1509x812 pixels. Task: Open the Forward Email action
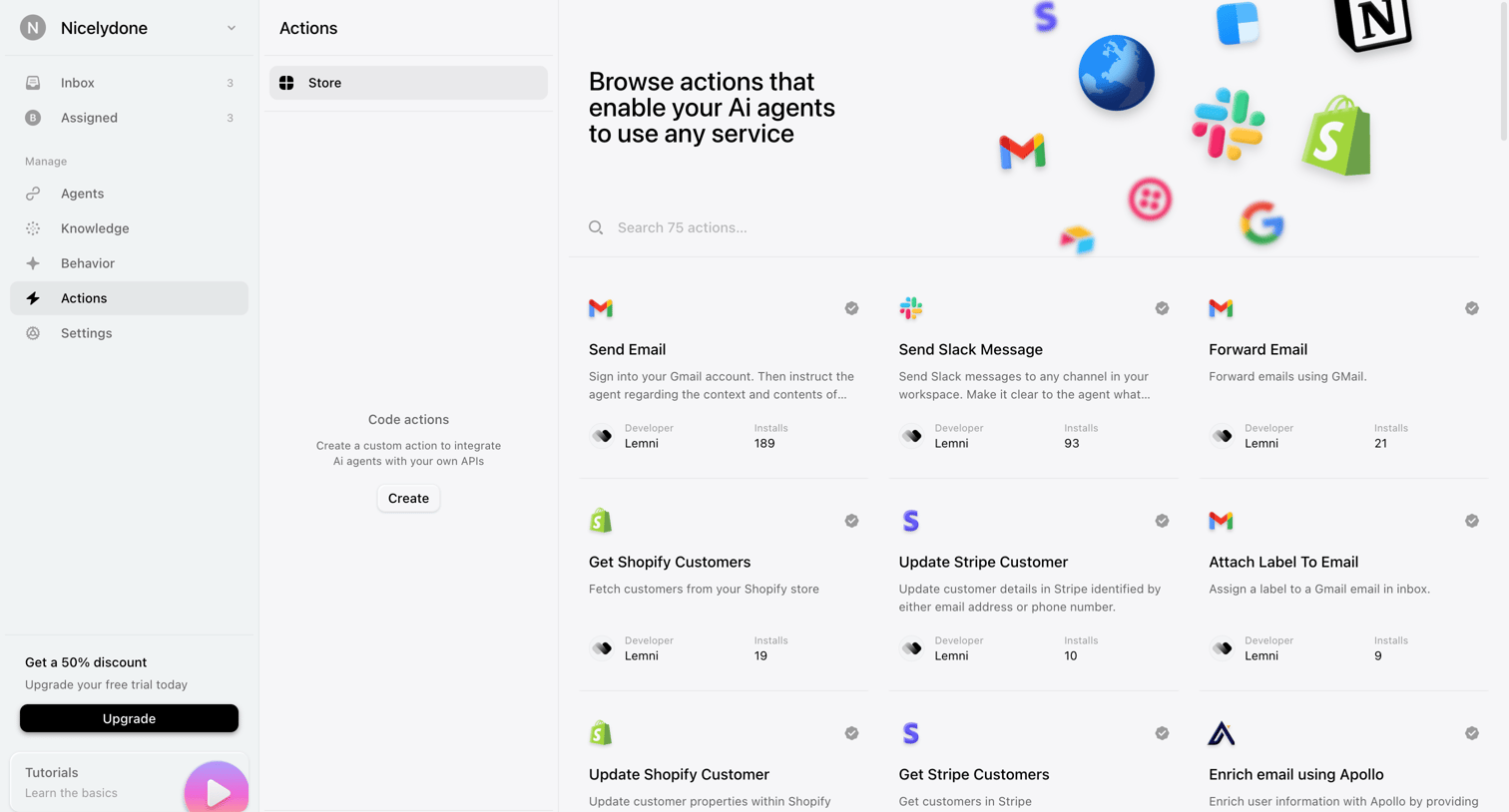[x=1343, y=373]
